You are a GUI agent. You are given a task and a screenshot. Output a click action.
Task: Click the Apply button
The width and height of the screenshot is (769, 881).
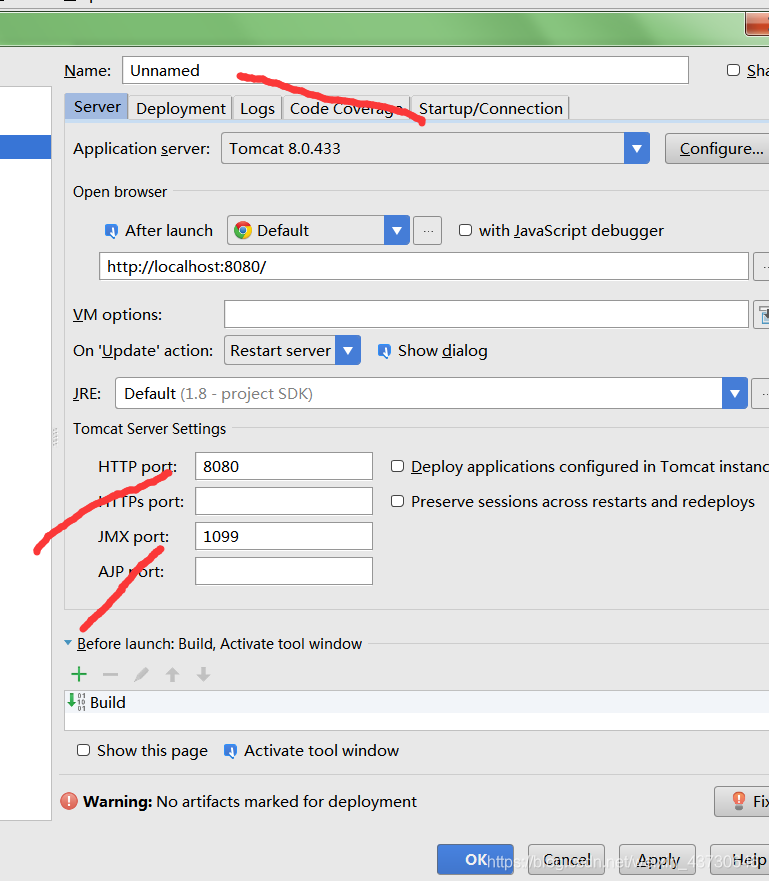(657, 860)
